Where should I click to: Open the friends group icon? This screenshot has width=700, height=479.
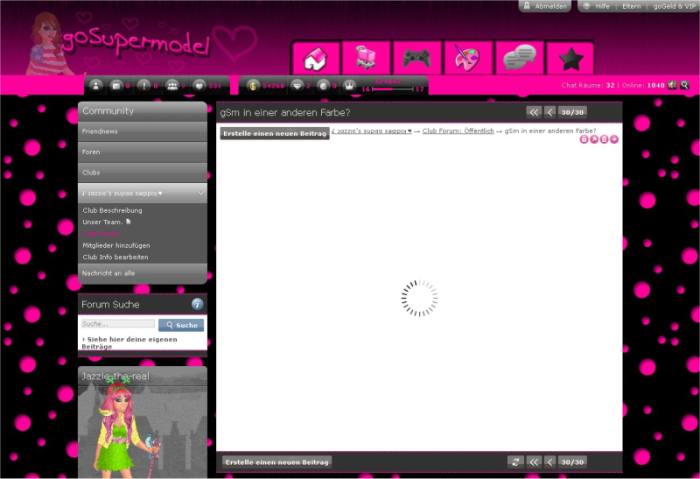(172, 85)
